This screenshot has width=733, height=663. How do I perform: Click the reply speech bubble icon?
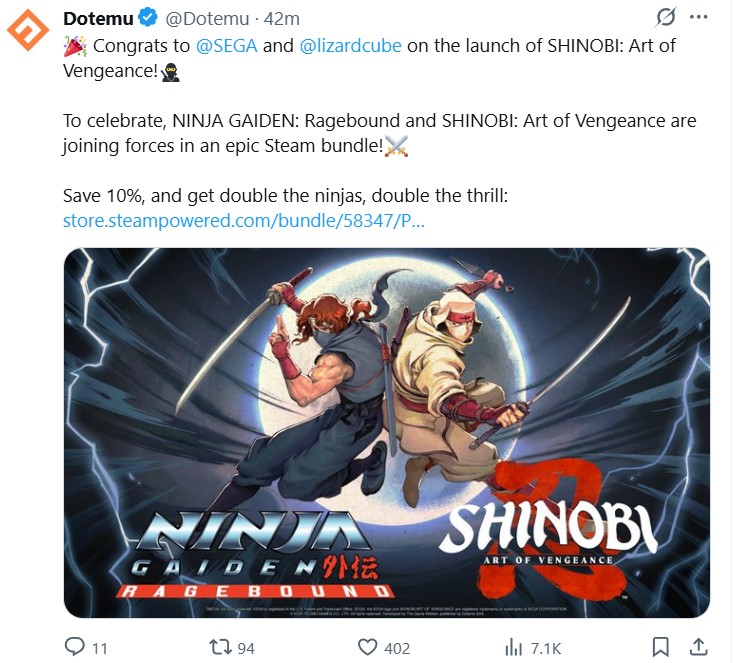tap(74, 647)
